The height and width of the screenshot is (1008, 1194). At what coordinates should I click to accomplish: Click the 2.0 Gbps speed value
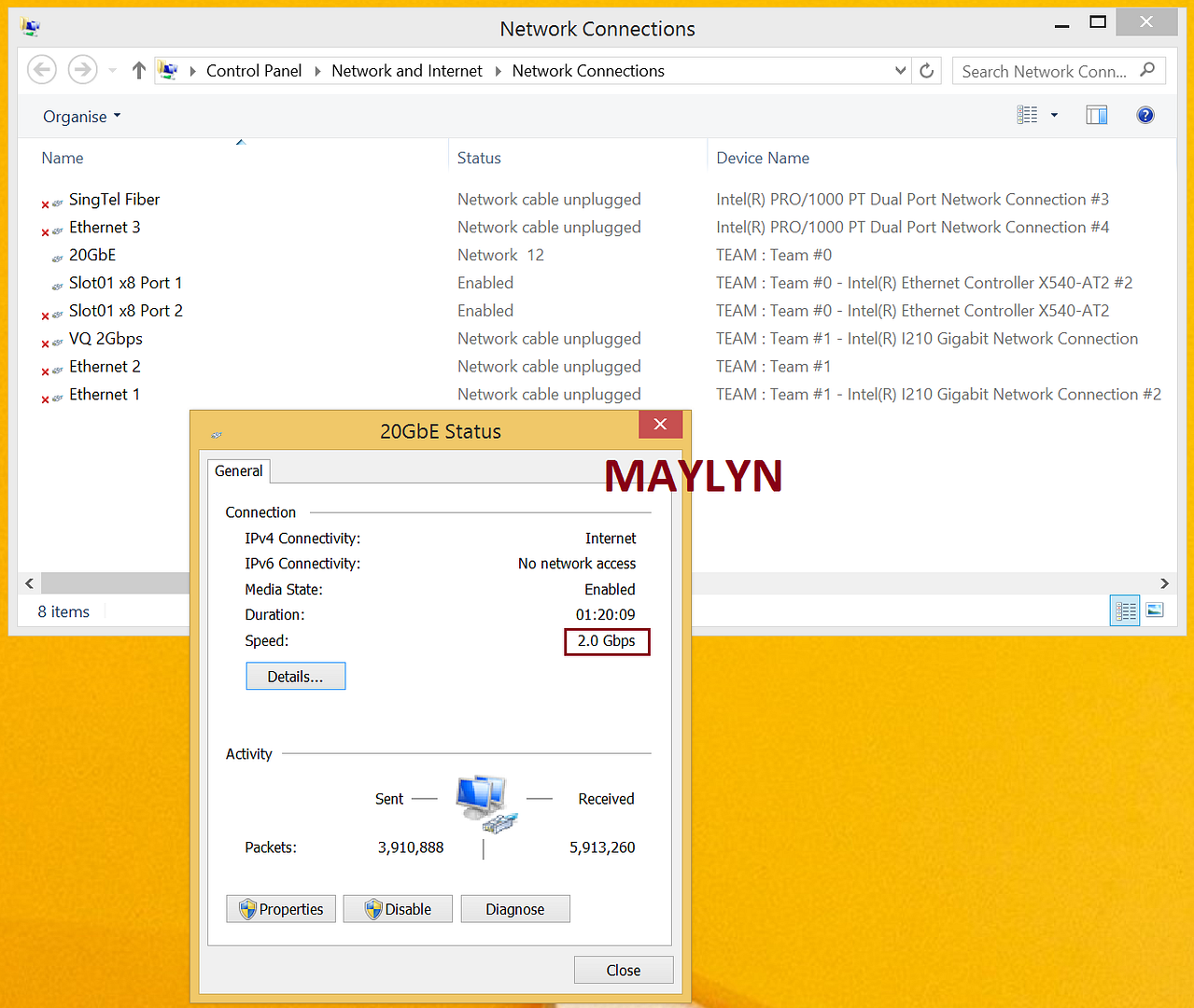click(607, 641)
